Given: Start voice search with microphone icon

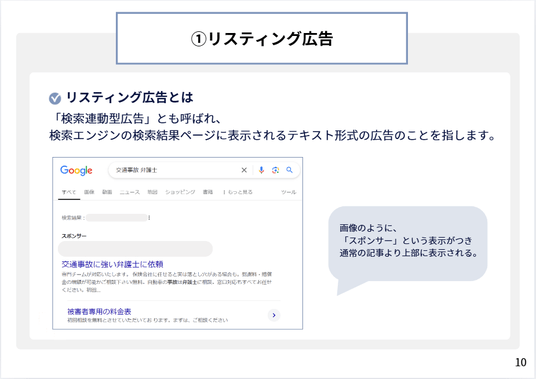Looking at the screenshot, I should pyautogui.click(x=261, y=170).
